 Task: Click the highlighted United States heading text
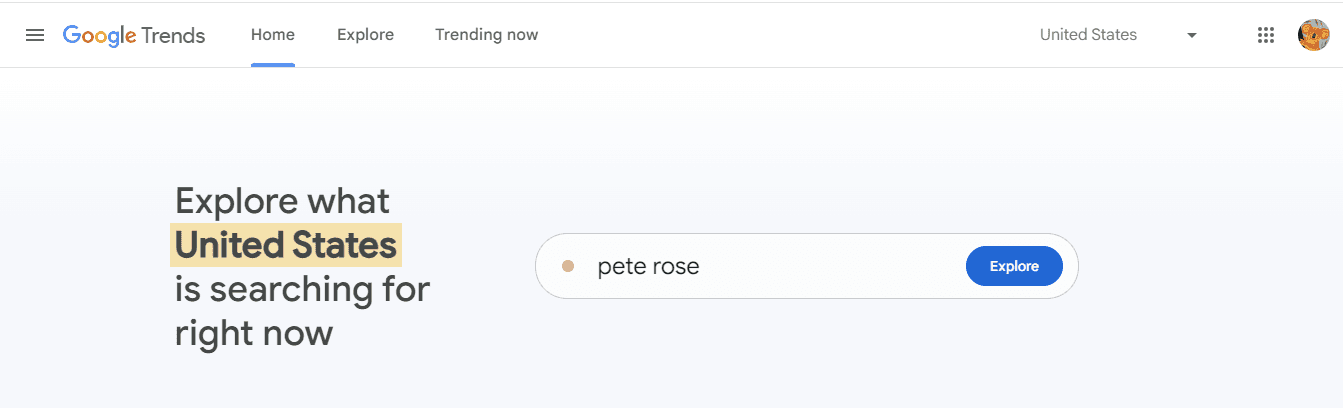286,245
